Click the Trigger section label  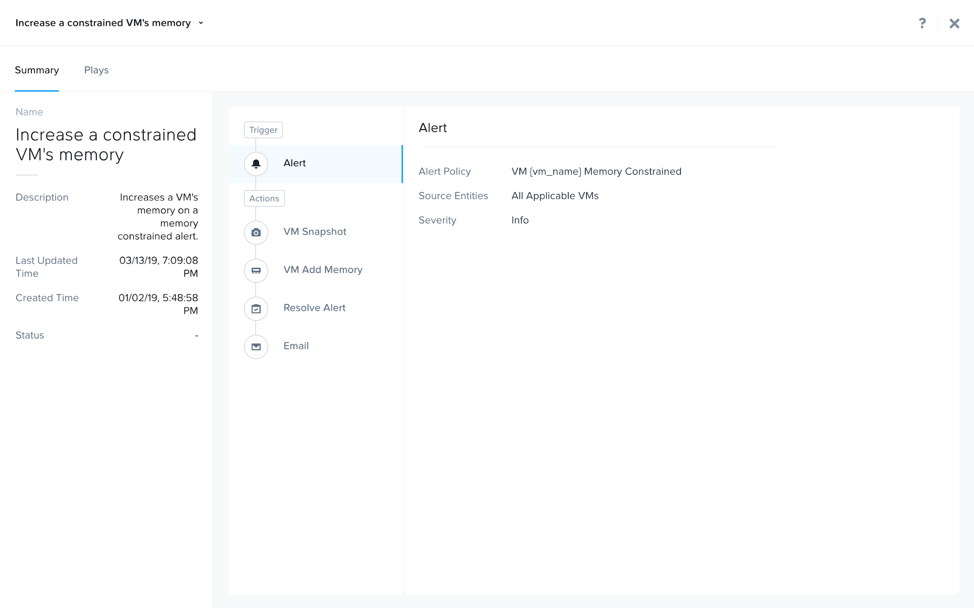click(263, 130)
